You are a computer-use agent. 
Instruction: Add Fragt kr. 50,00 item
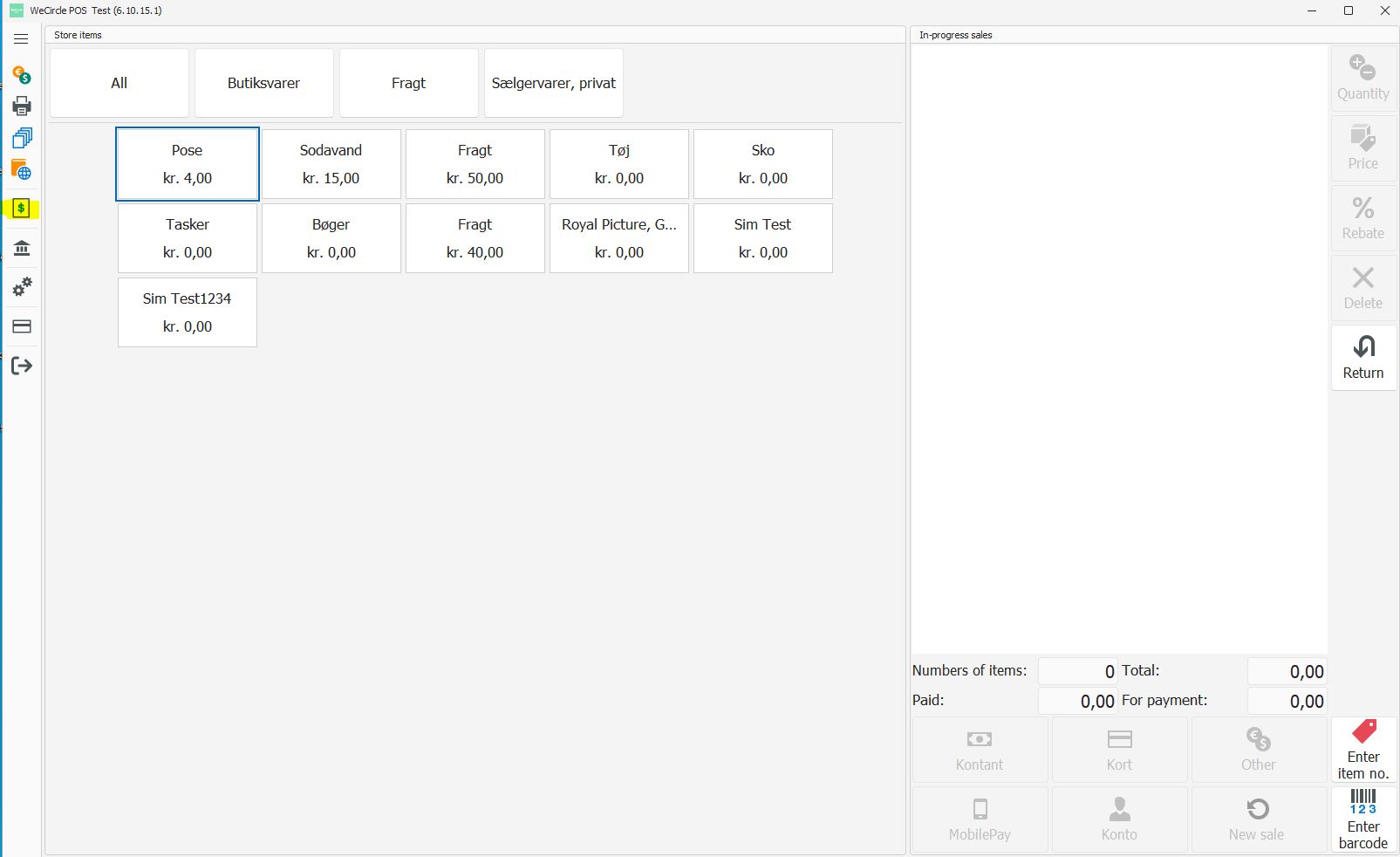click(x=475, y=164)
